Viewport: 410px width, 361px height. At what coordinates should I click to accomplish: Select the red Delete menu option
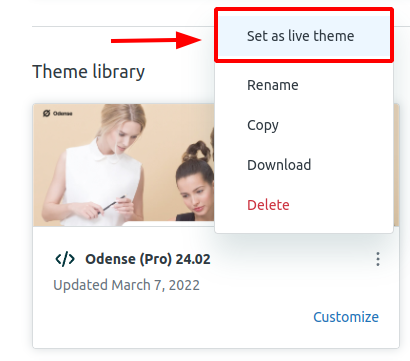pyautogui.click(x=268, y=205)
